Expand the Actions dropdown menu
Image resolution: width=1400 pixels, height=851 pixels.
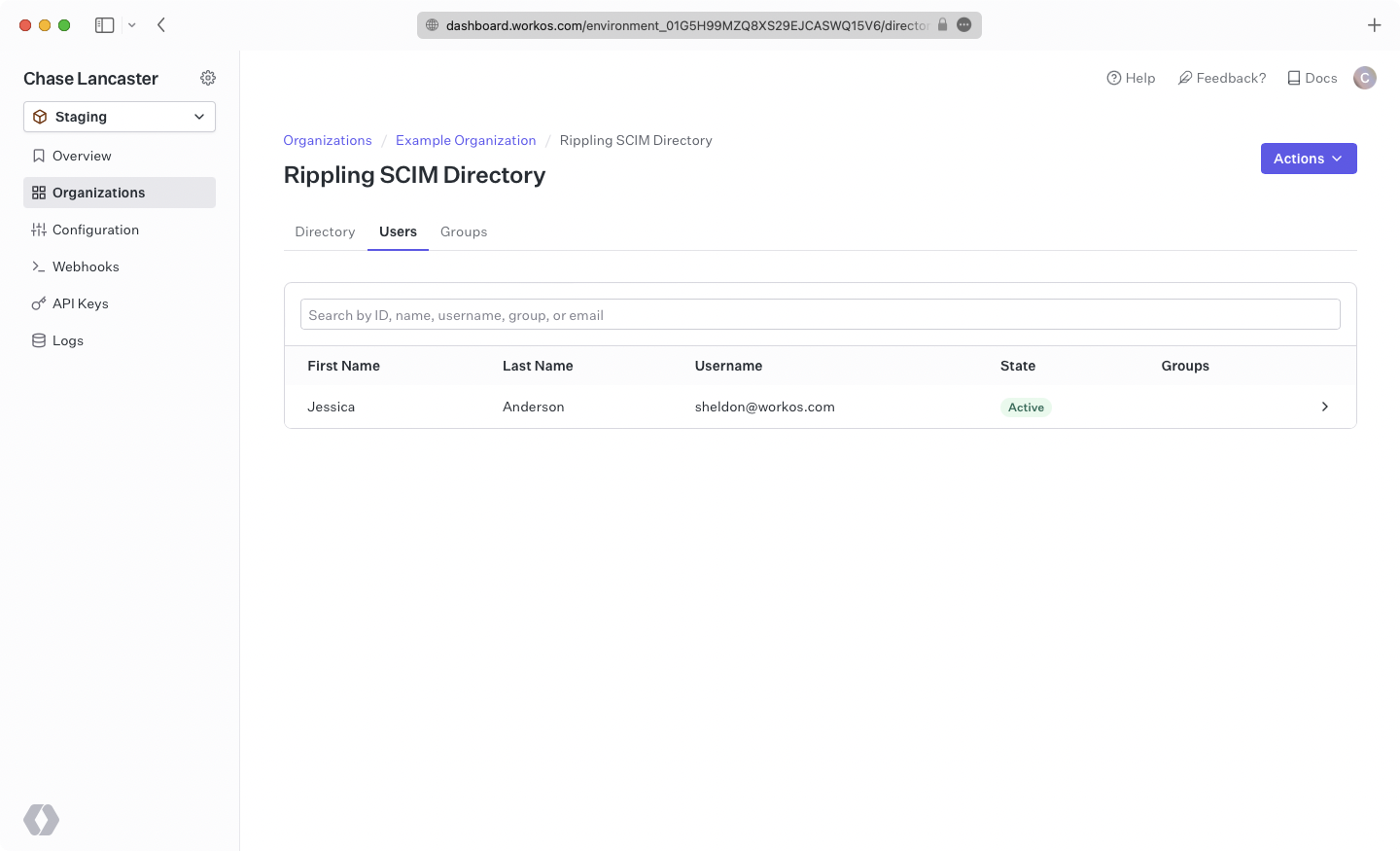(1309, 158)
